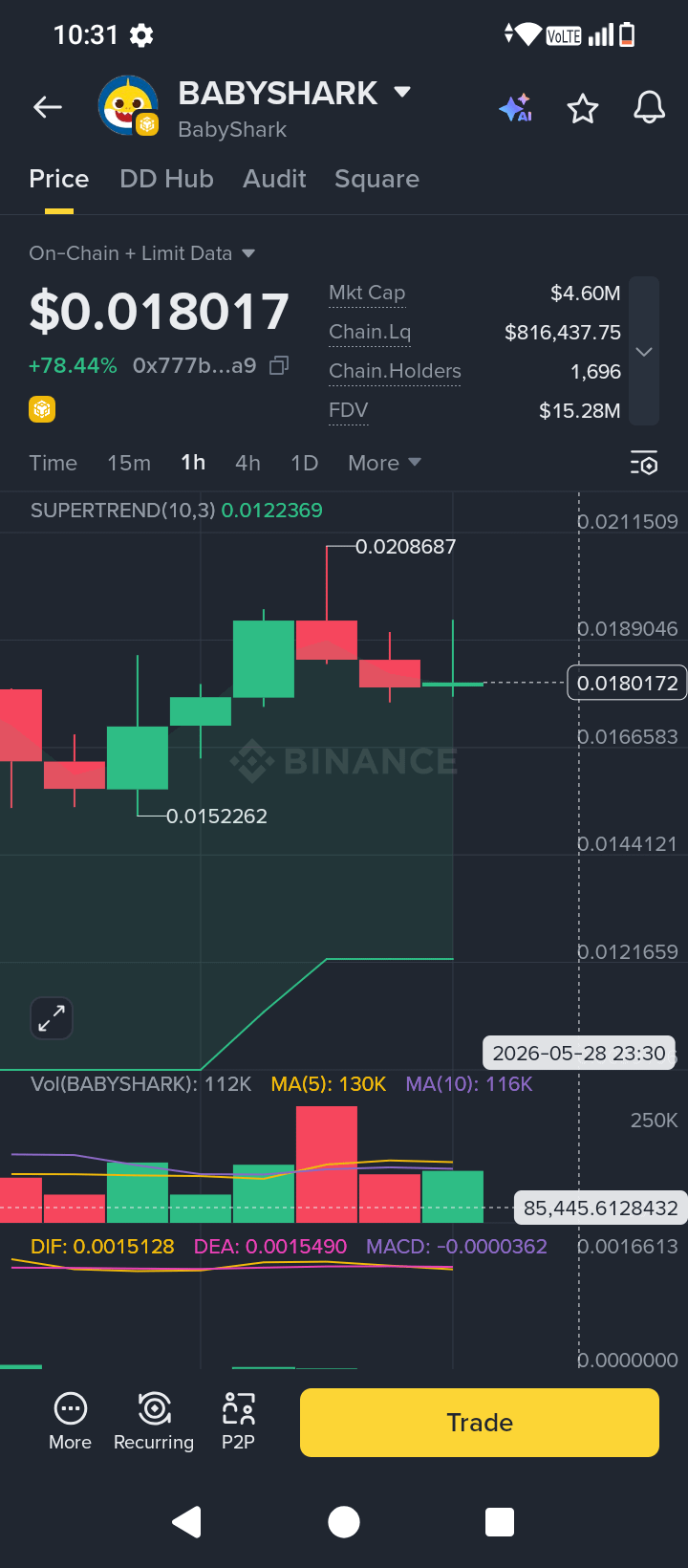Open chart indicator settings icon
Viewport: 688px width, 1568px height.
(644, 463)
